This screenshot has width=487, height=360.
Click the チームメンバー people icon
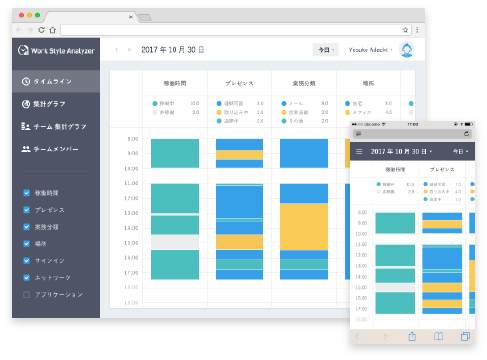coord(26,149)
